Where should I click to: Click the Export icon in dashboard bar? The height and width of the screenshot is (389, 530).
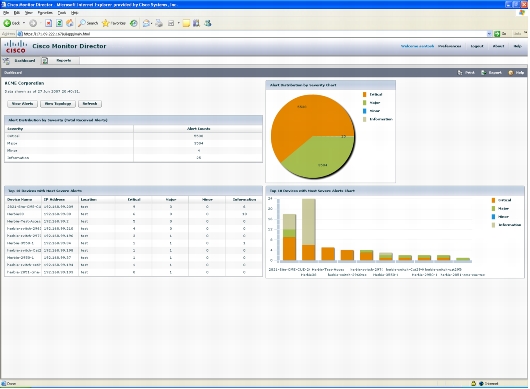pyautogui.click(x=484, y=73)
